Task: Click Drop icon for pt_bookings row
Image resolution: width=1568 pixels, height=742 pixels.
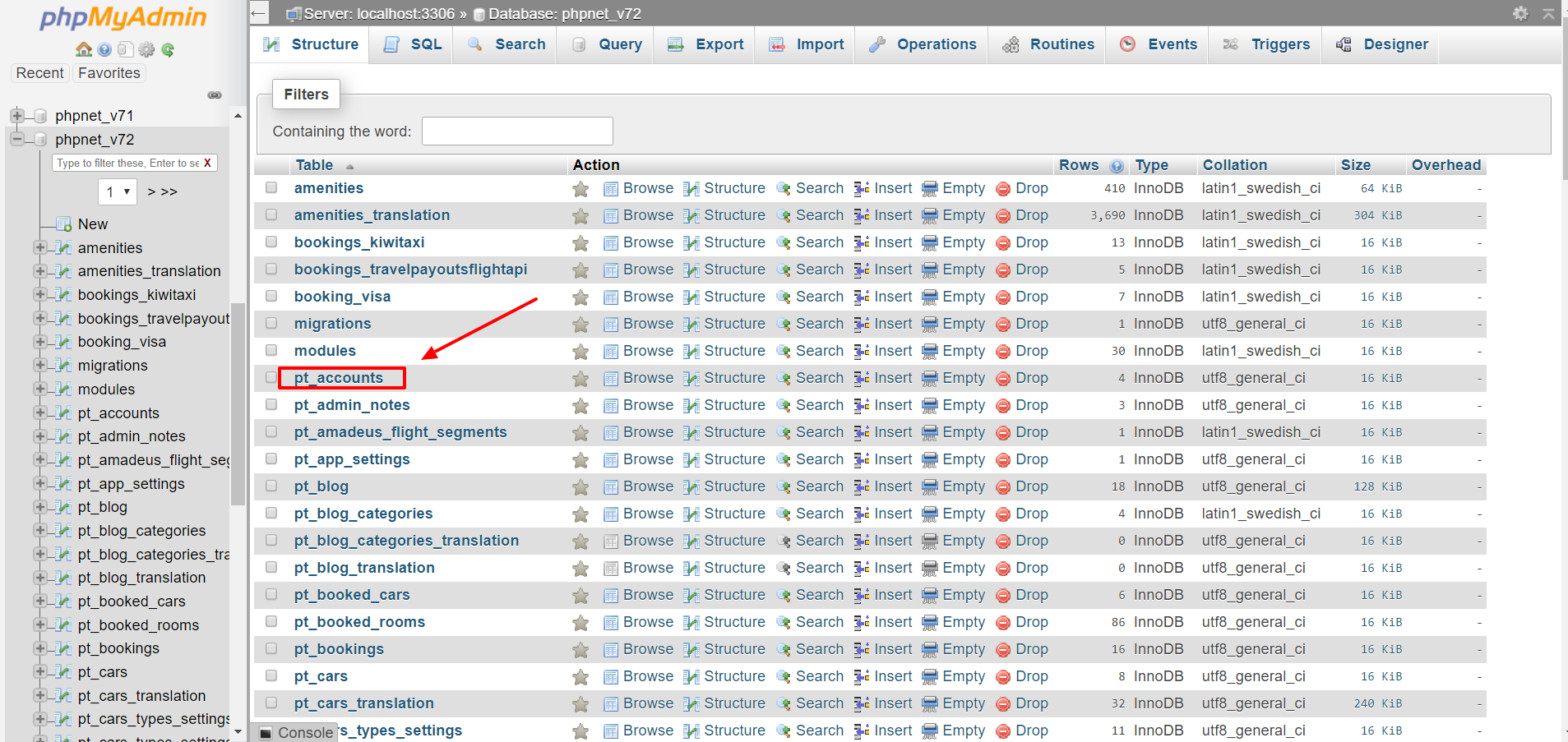Action: (x=1003, y=650)
